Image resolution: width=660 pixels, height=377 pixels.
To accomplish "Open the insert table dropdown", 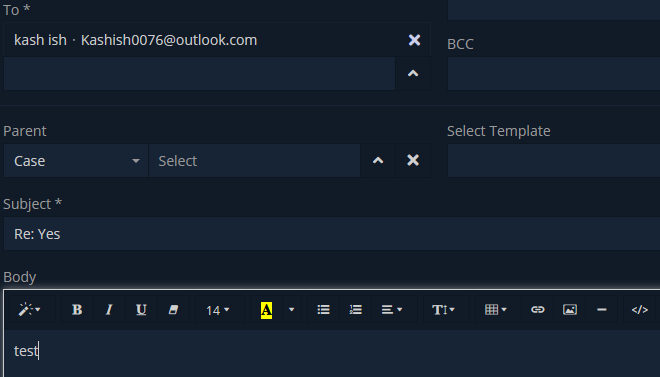I will tap(496, 310).
